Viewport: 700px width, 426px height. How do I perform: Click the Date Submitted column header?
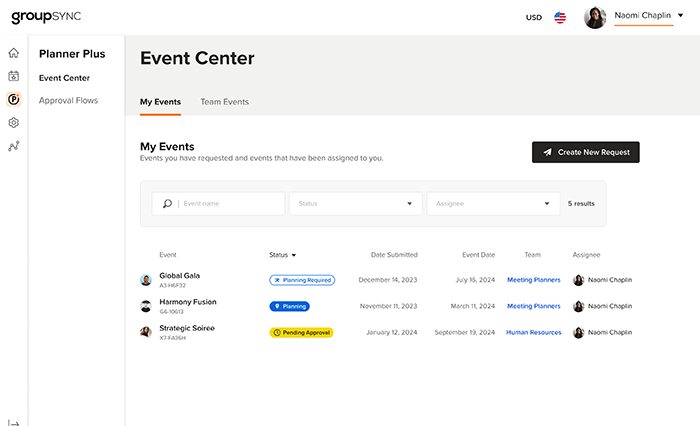pyautogui.click(x=394, y=255)
